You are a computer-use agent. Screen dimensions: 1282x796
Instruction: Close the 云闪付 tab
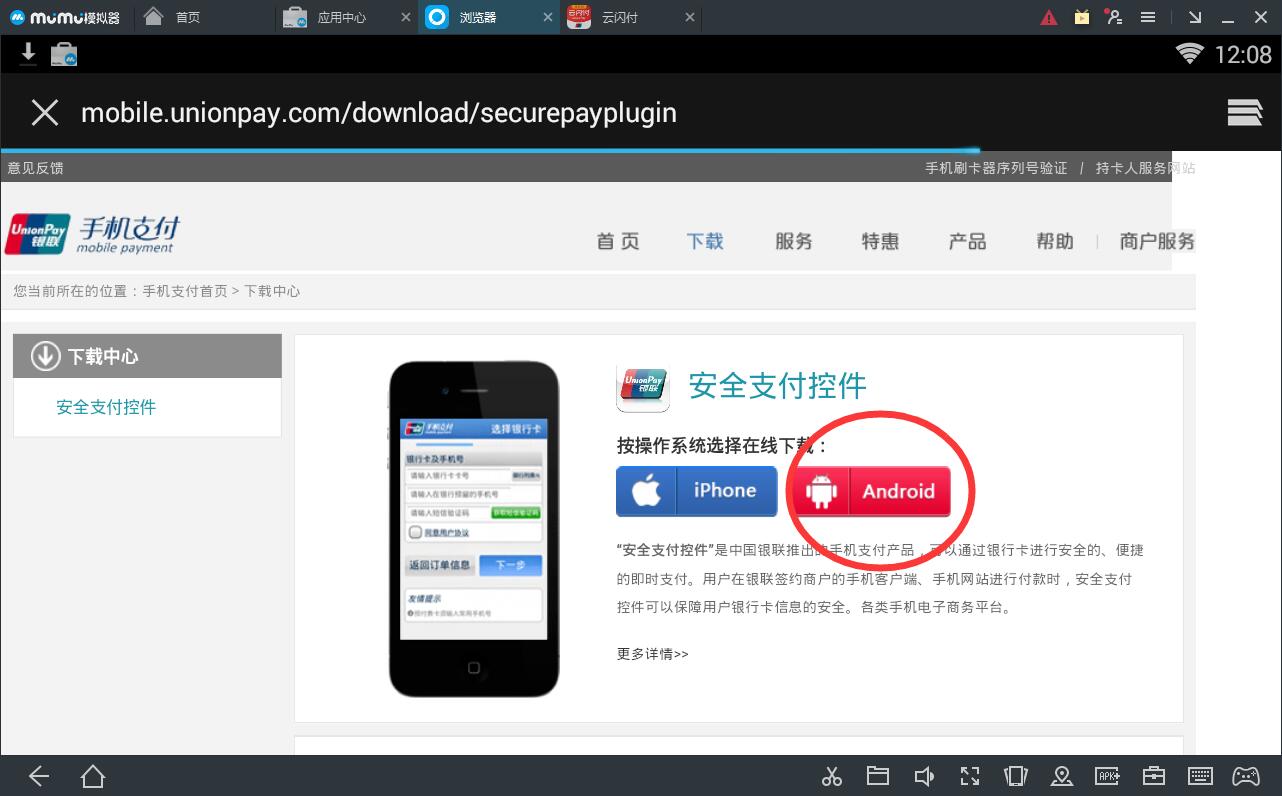pos(690,17)
